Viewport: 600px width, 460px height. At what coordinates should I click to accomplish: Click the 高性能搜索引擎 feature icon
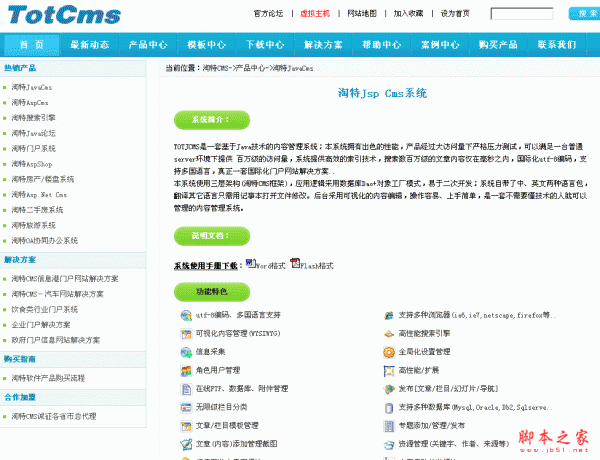point(389,334)
